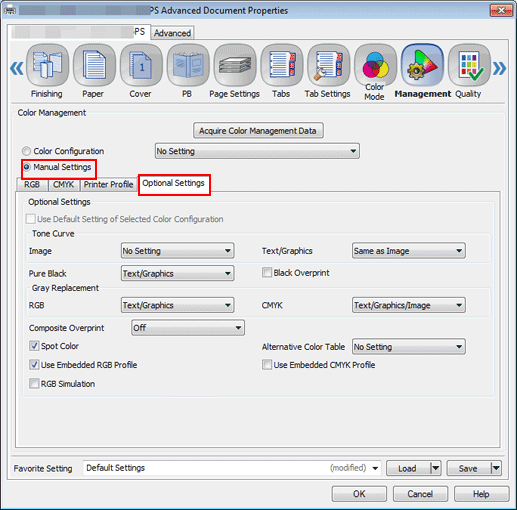517x510 pixels.
Task: Open the Color Configuration No Setting dropdown
Action: pos(257,151)
